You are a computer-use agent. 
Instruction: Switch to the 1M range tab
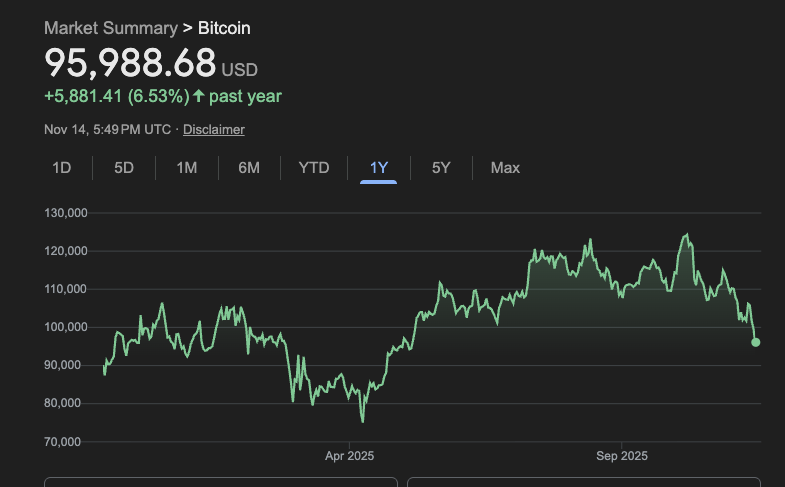[x=186, y=168]
